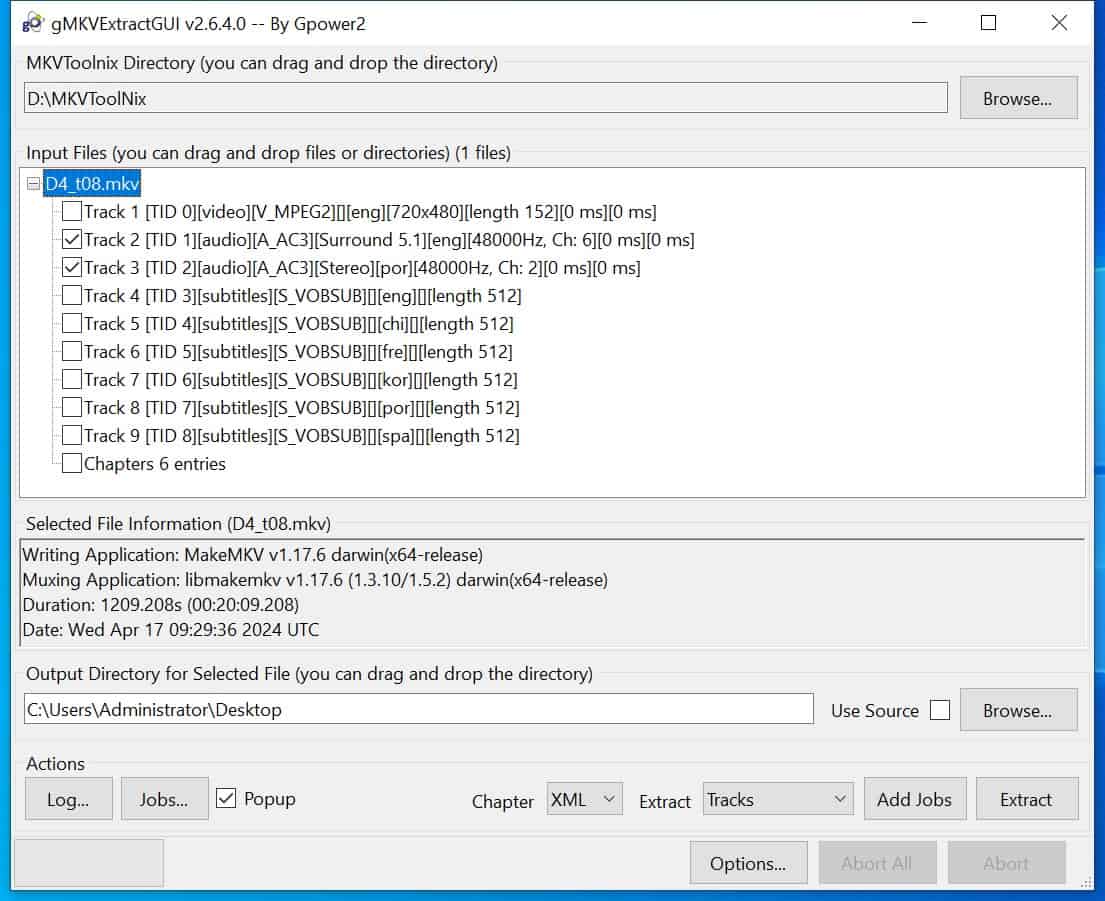Toggle the Use Source checkbox
Viewport: 1105px width, 901px height.
tap(939, 710)
